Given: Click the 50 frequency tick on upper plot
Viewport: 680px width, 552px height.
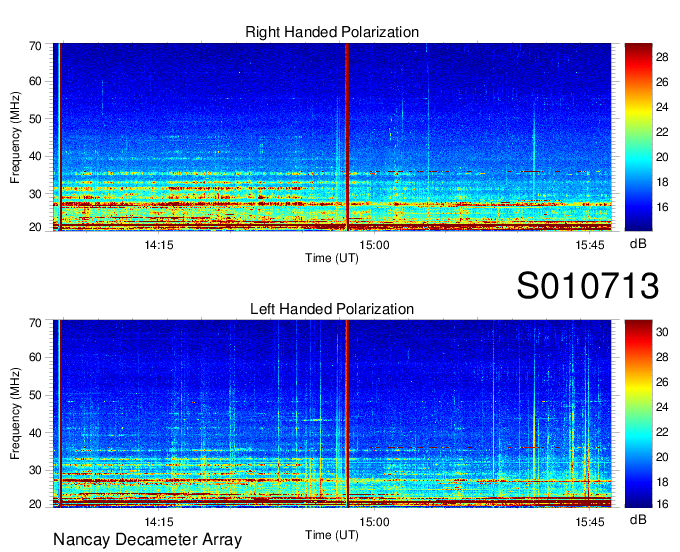Looking at the screenshot, I should tap(35, 119).
